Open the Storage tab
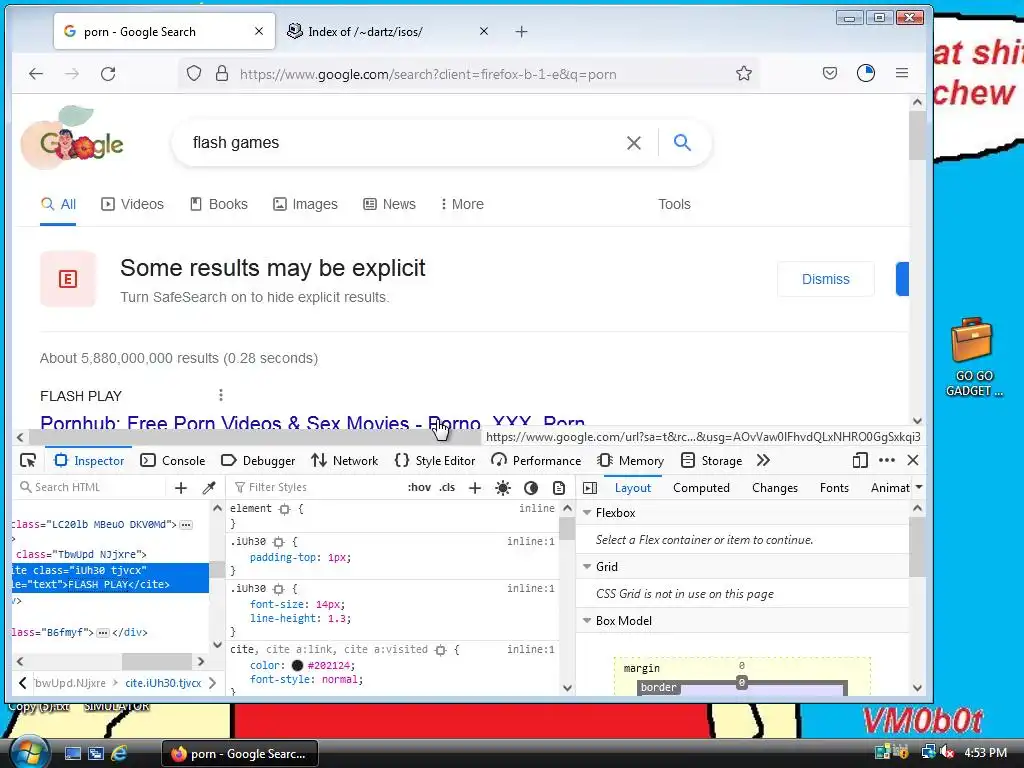1024x768 pixels. [x=711, y=460]
